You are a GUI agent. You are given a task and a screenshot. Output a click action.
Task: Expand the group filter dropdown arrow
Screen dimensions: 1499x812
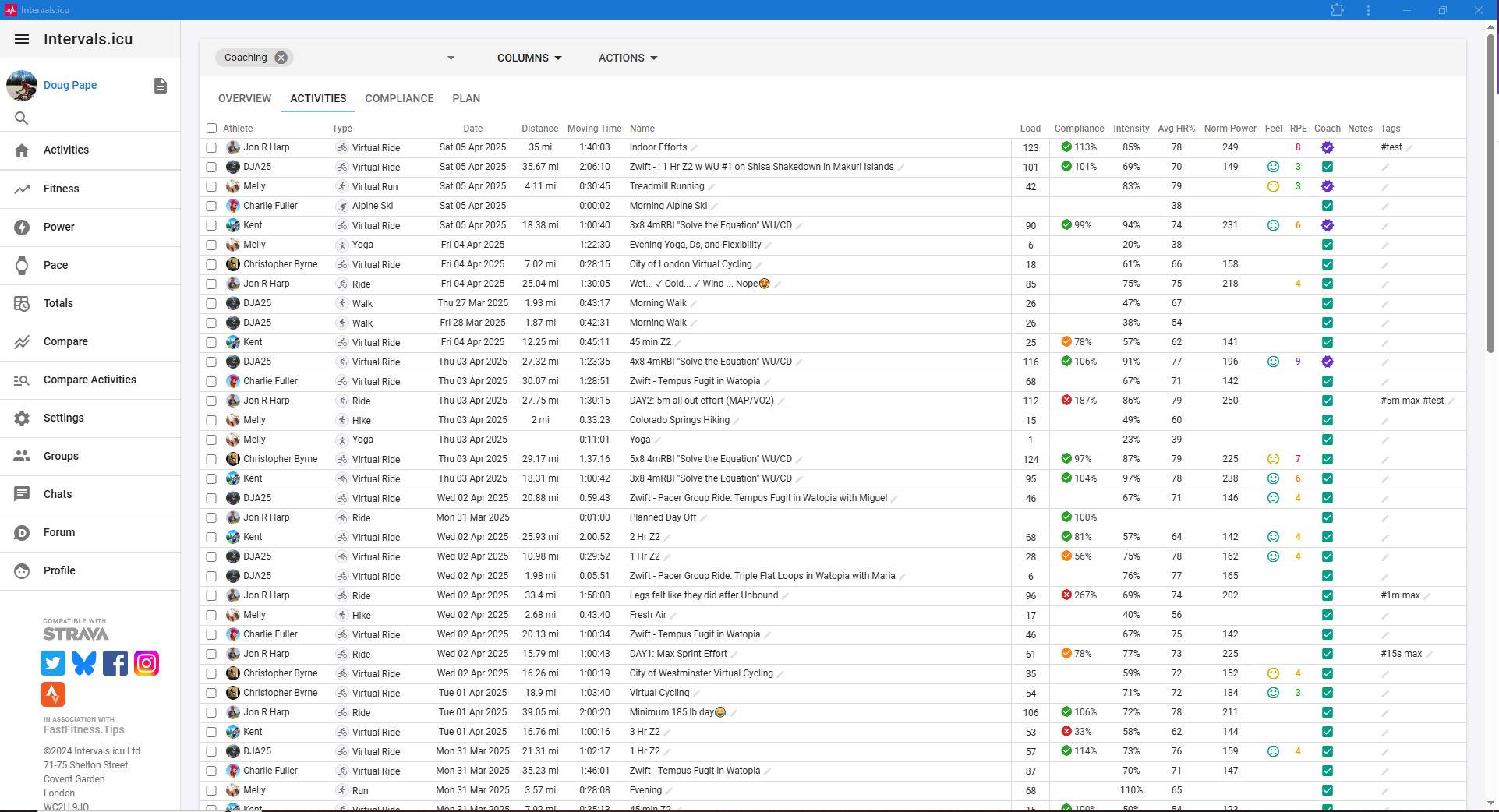click(x=451, y=58)
